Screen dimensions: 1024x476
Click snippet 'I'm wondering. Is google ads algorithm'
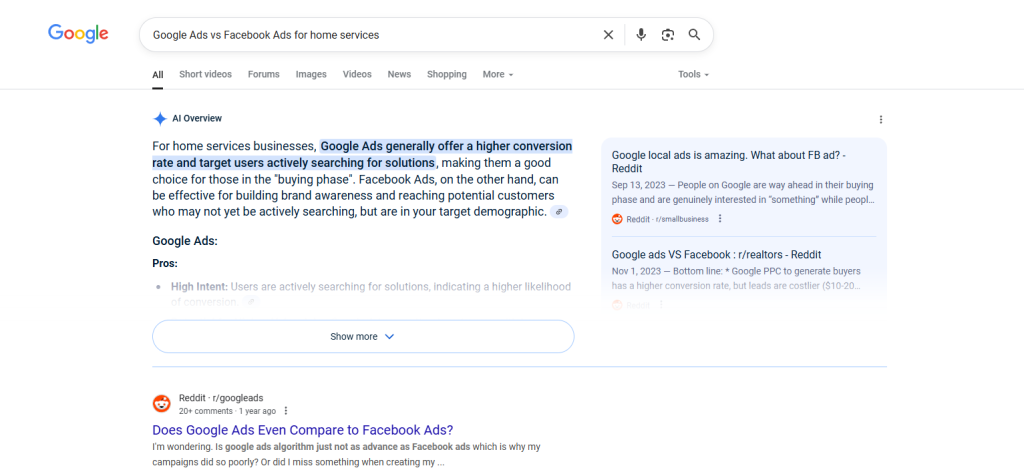[346, 454]
